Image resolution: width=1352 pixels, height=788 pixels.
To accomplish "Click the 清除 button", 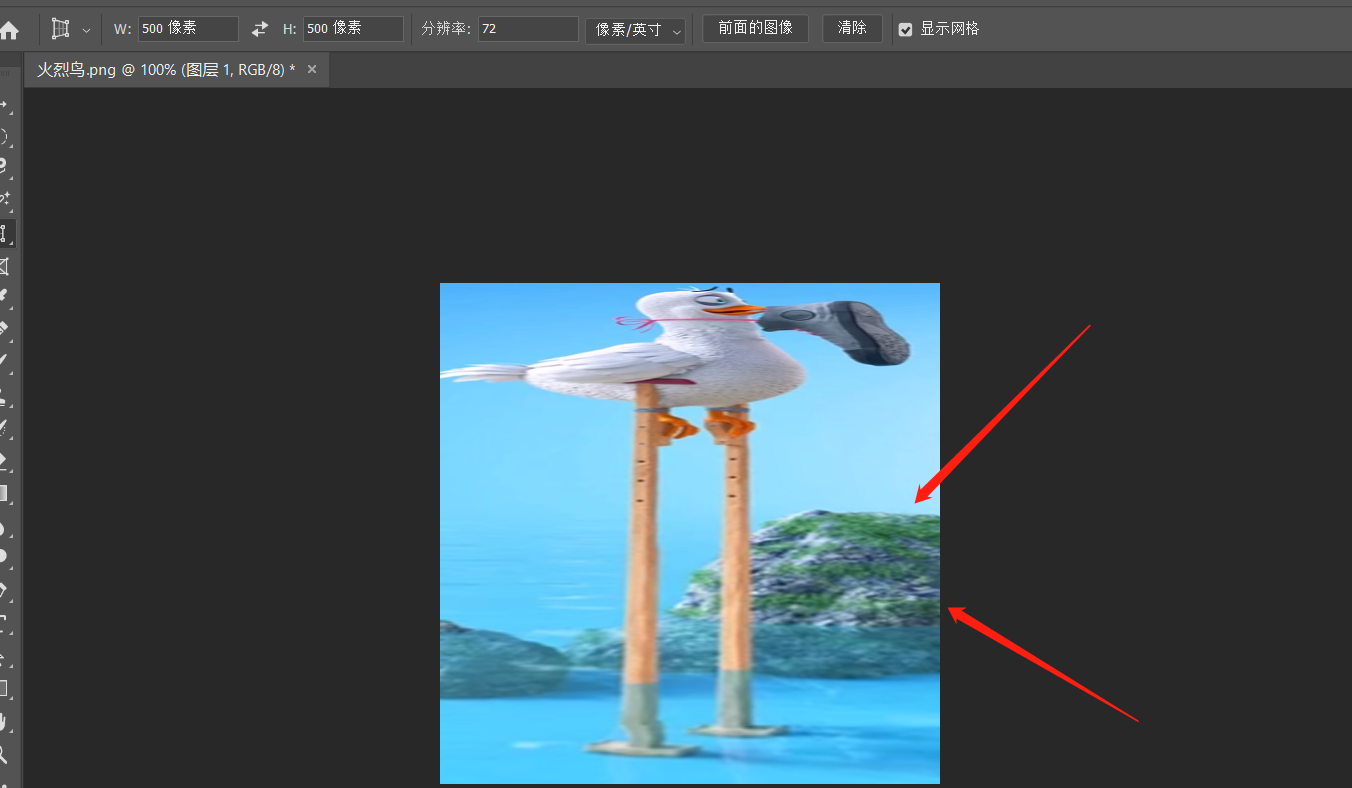I will [x=852, y=28].
